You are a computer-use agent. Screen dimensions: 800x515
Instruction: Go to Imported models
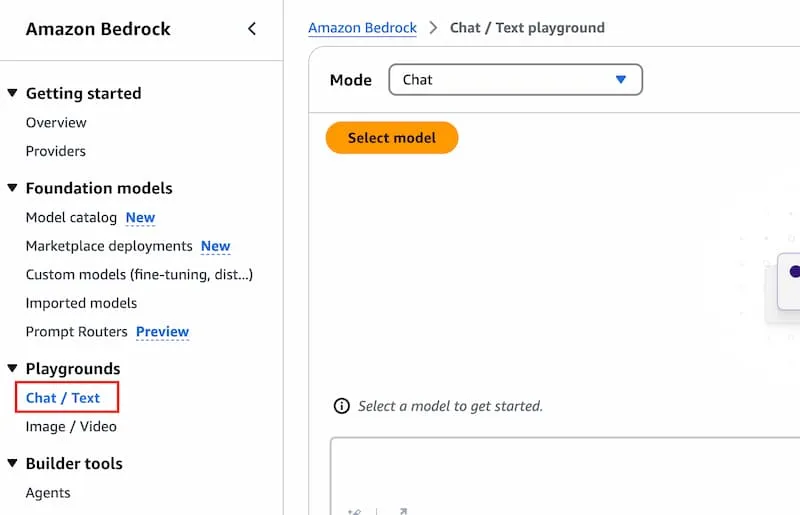tap(81, 303)
